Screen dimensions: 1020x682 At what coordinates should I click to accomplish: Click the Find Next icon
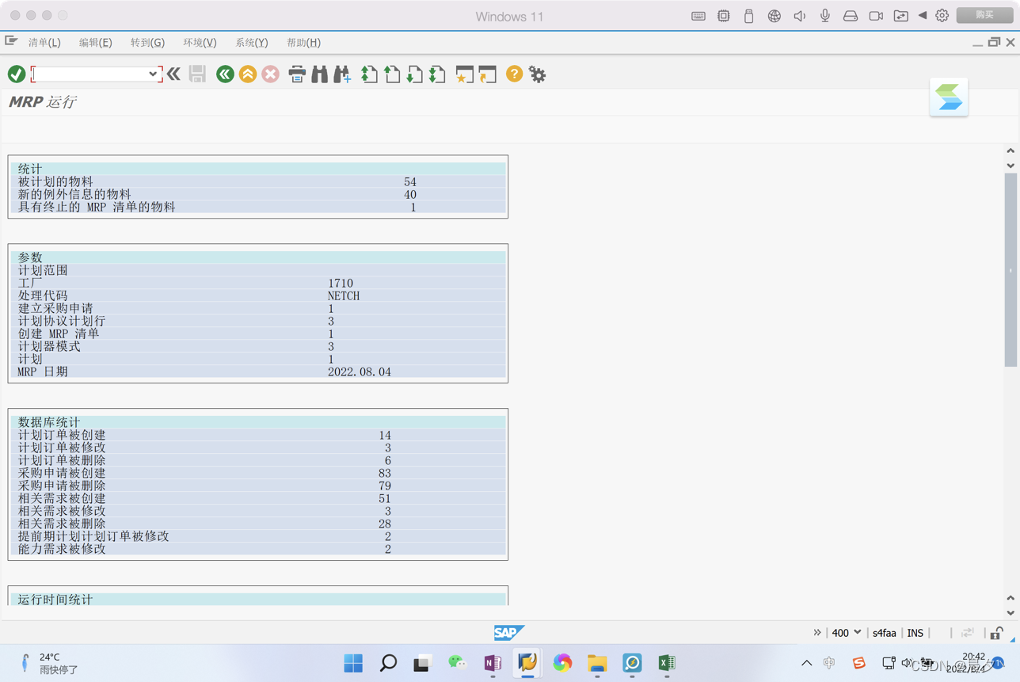pos(341,74)
